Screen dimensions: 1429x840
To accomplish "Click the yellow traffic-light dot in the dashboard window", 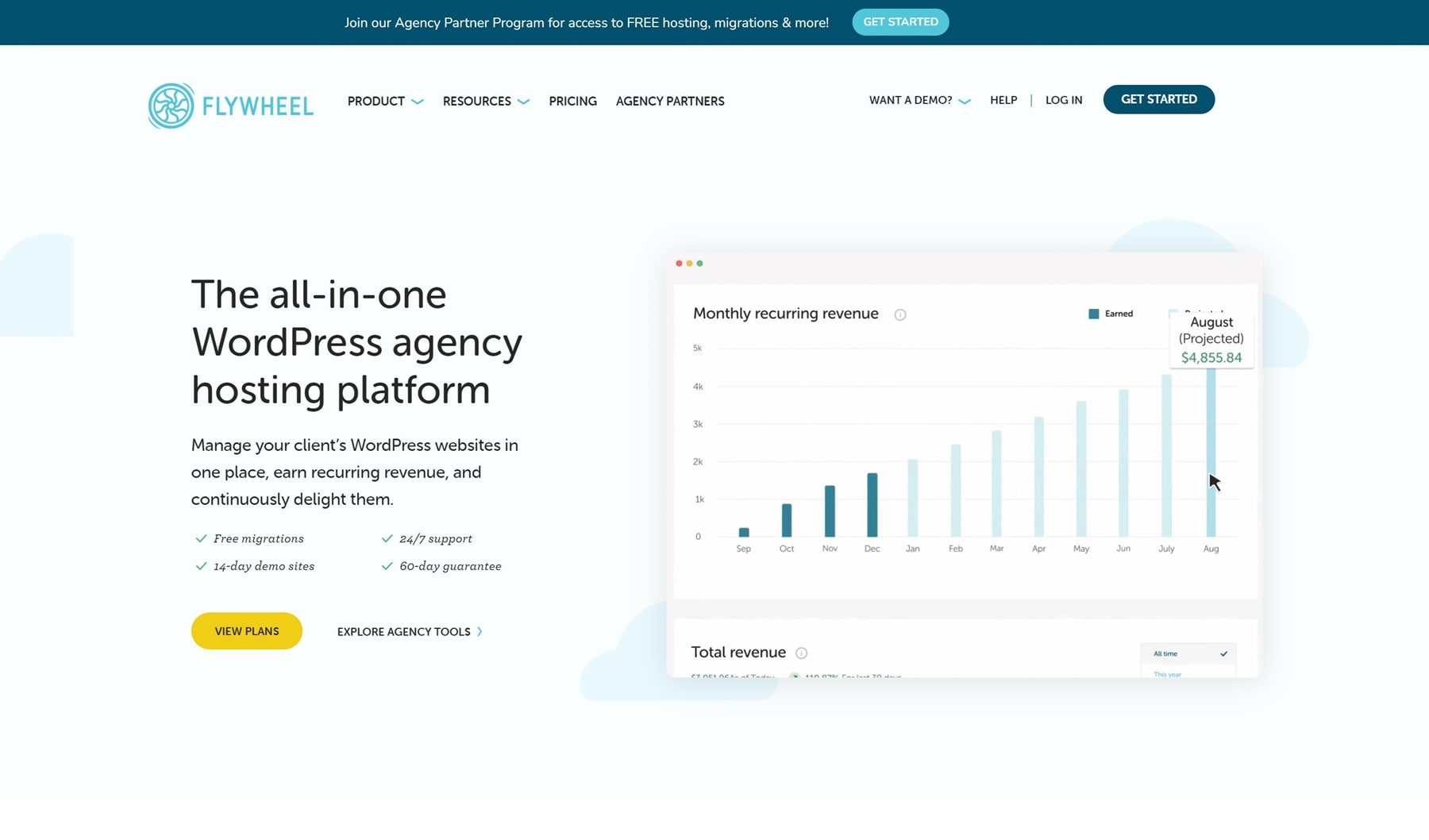I will click(x=689, y=263).
